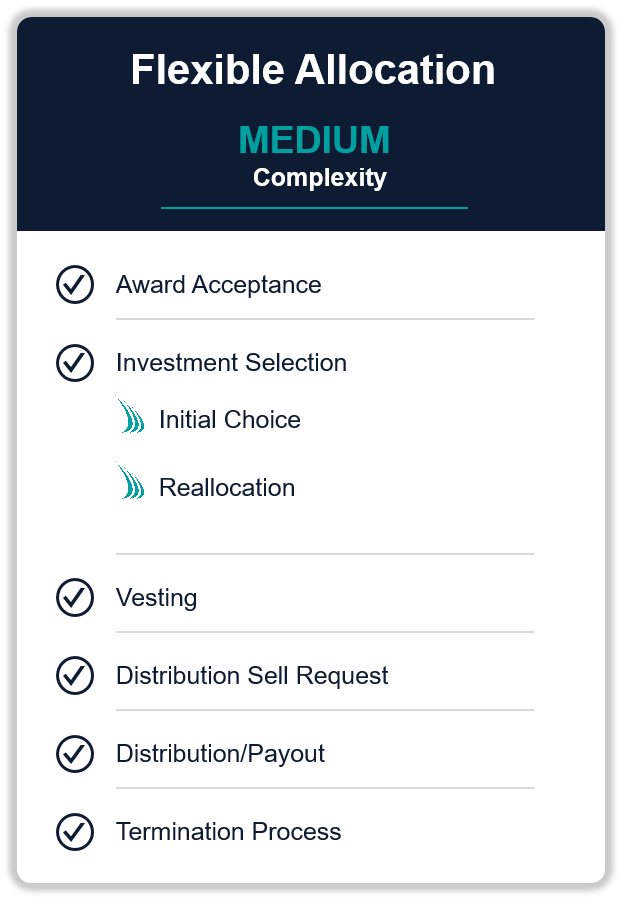
Task: Click the teal underline below Complexity
Action: tap(314, 208)
